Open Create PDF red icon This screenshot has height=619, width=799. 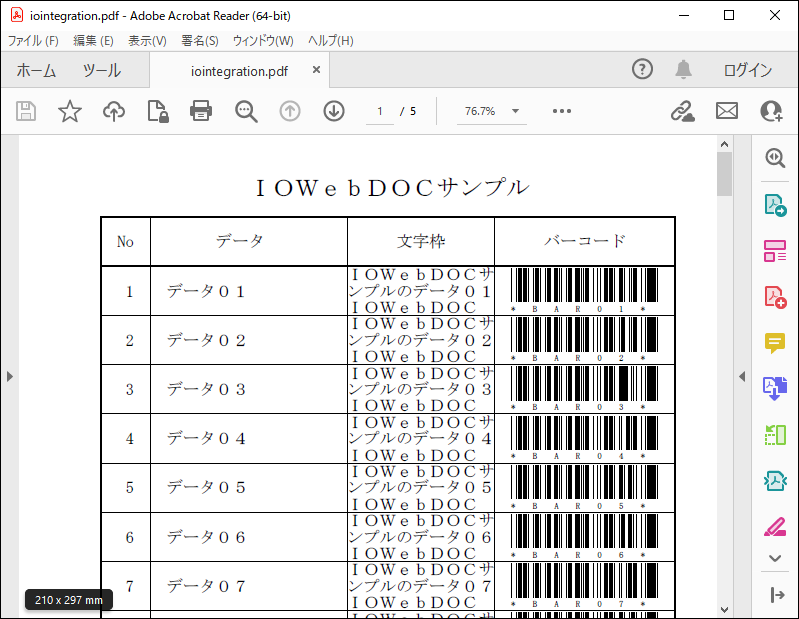coord(775,297)
